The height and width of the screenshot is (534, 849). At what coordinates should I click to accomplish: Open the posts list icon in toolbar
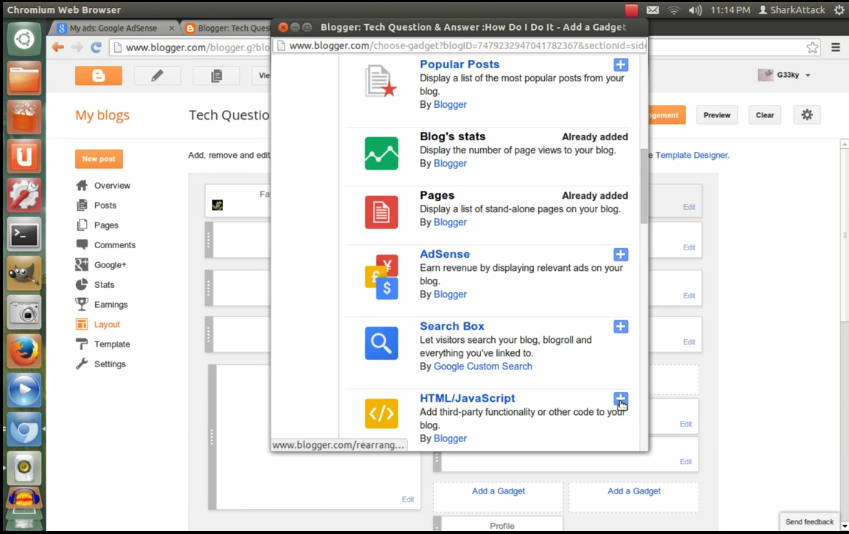(x=217, y=76)
